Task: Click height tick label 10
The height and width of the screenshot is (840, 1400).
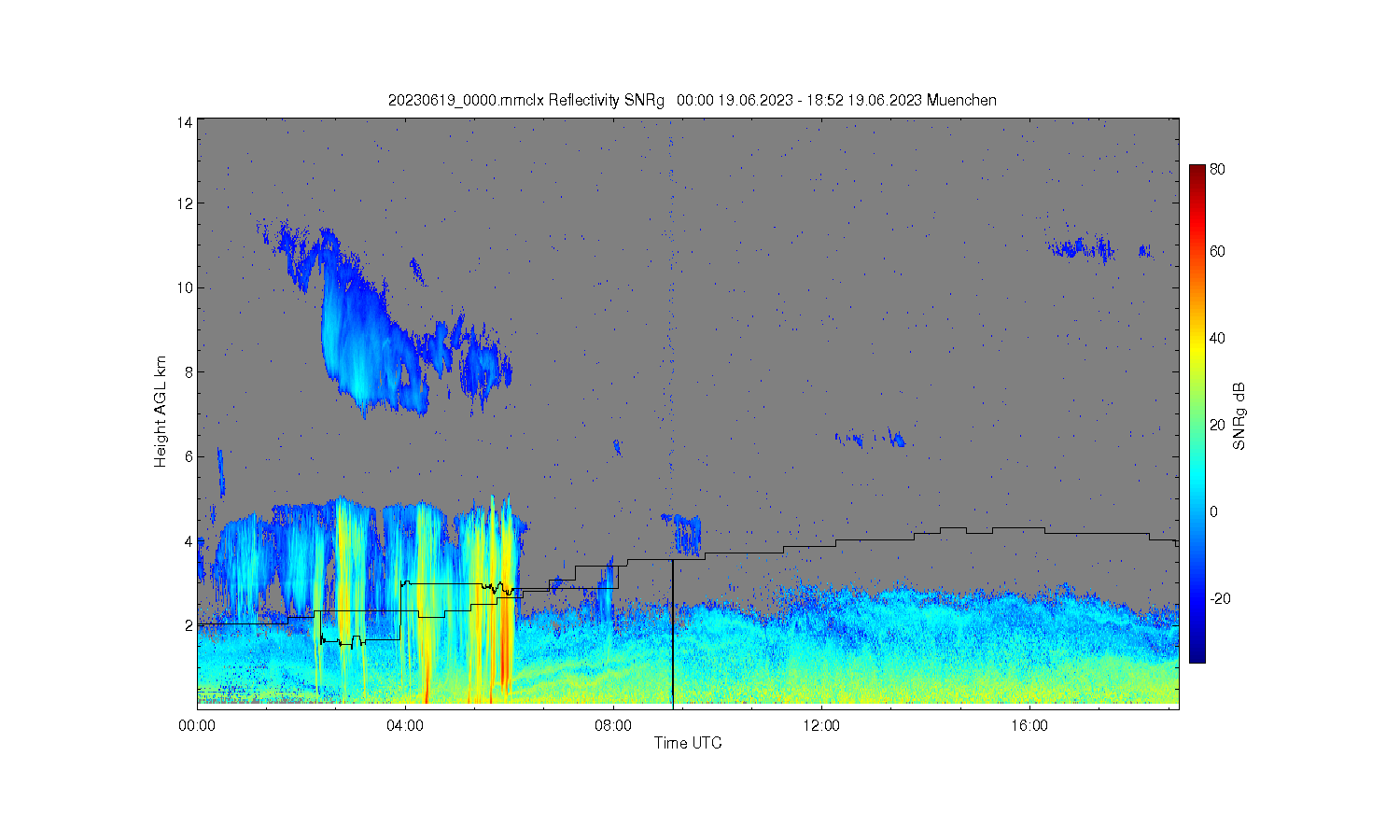Action: (x=185, y=287)
